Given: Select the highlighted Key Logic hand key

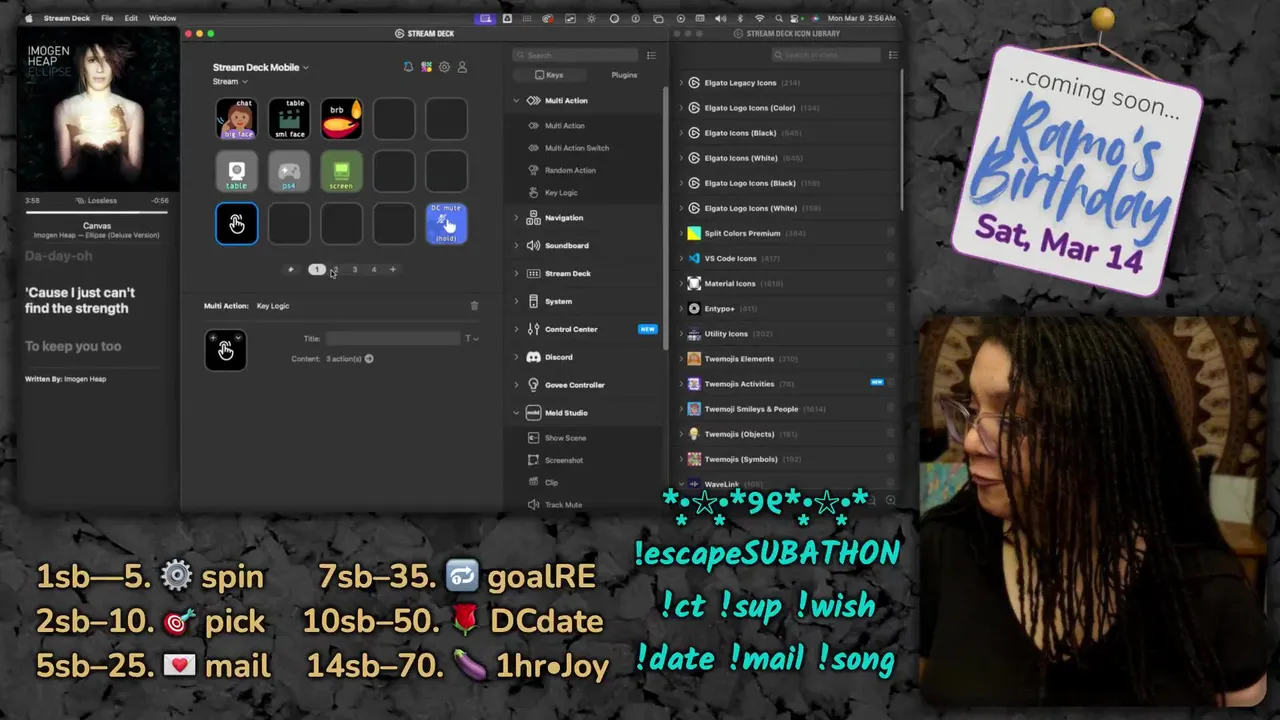Looking at the screenshot, I should [237, 223].
